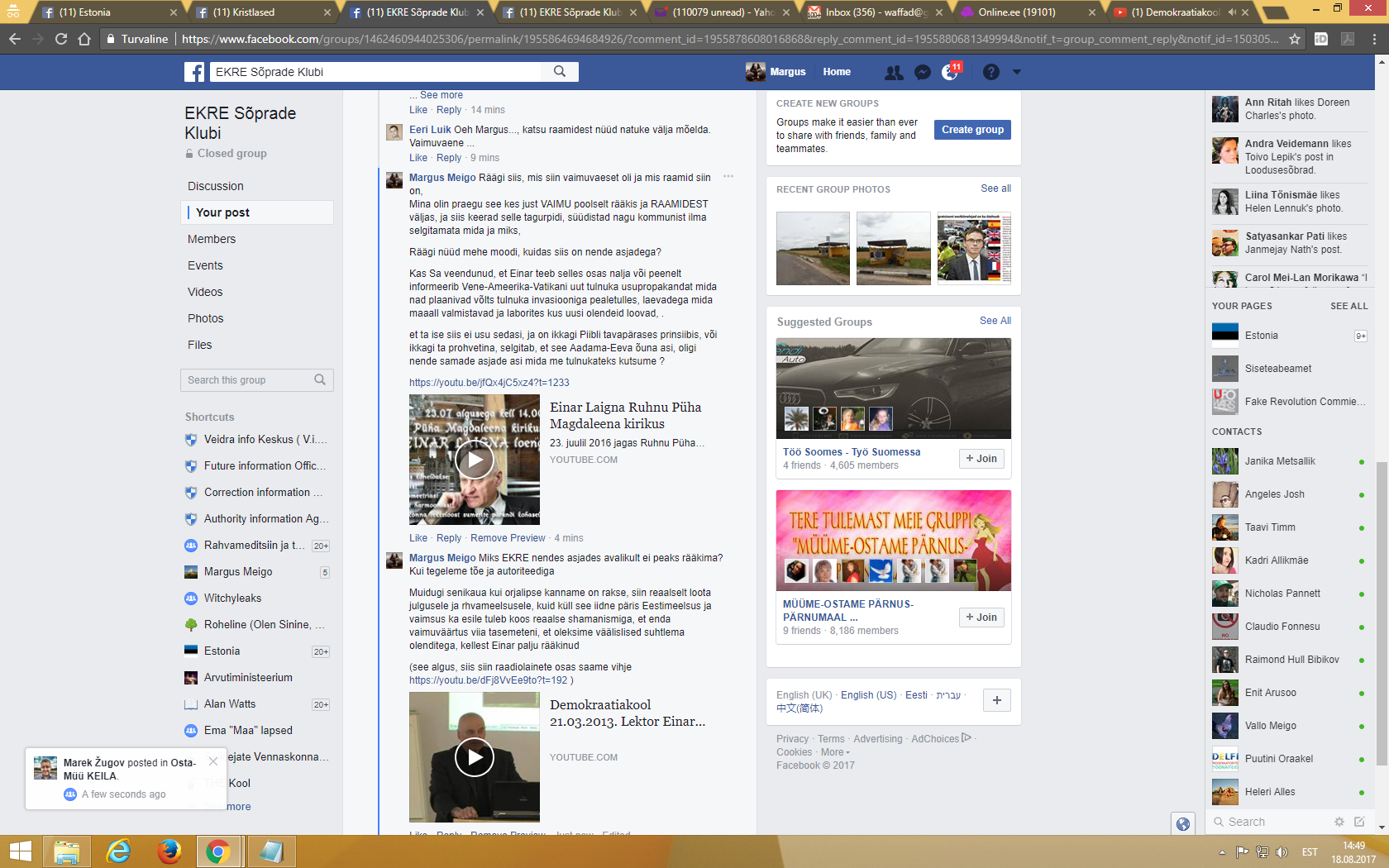Click Remove Preview under Einar Laigna video
This screenshot has width=1389, height=868.
tap(508, 538)
